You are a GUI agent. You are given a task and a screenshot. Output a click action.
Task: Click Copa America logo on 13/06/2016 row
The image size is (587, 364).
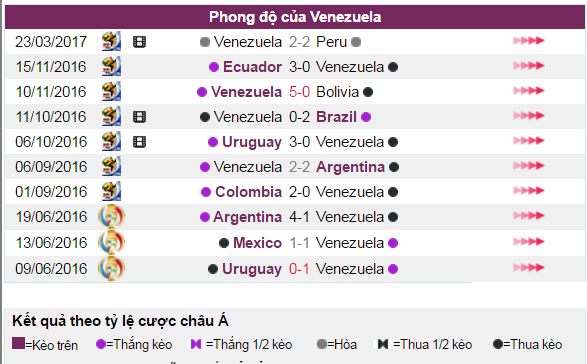click(x=111, y=242)
